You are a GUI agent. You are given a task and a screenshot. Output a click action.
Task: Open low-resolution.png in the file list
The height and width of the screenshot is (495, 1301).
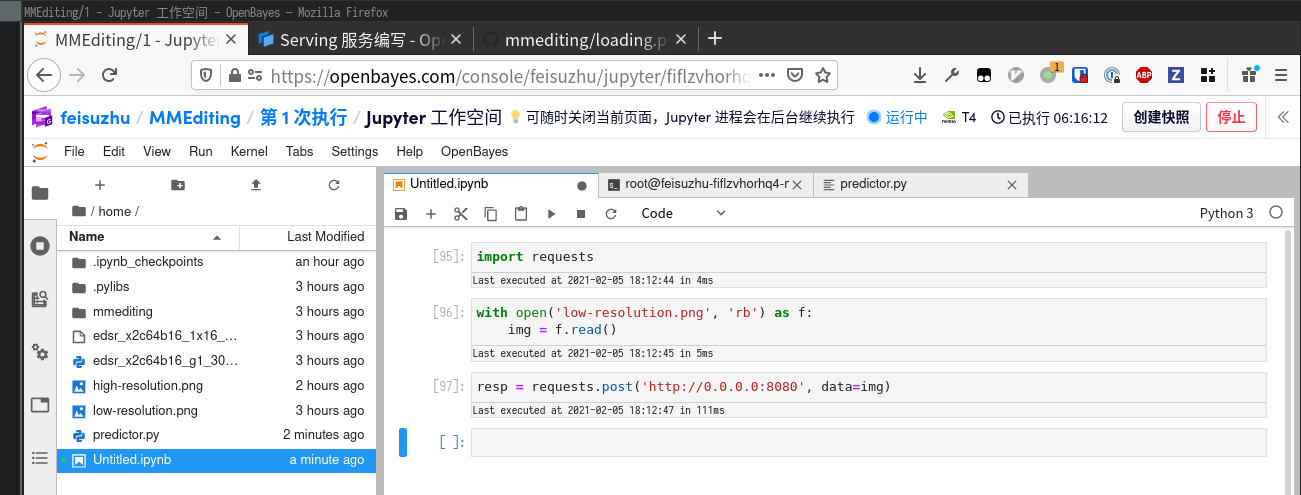pos(145,411)
